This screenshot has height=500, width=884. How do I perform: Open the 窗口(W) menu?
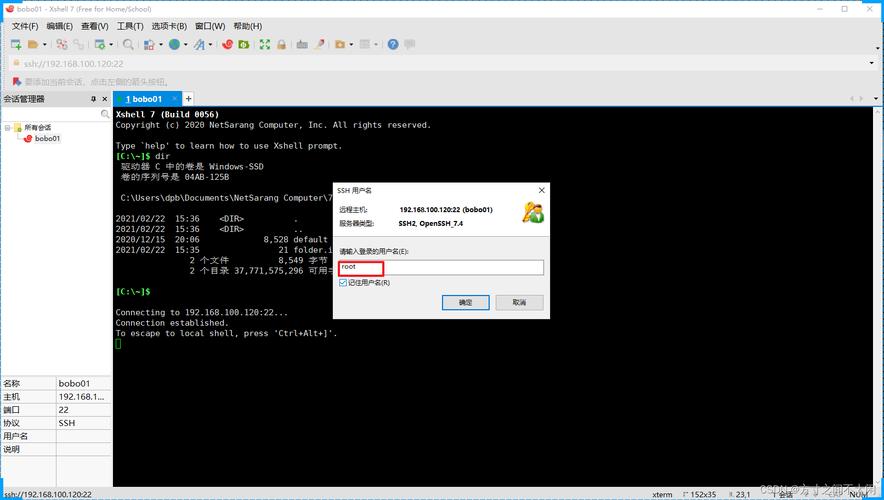210,26
